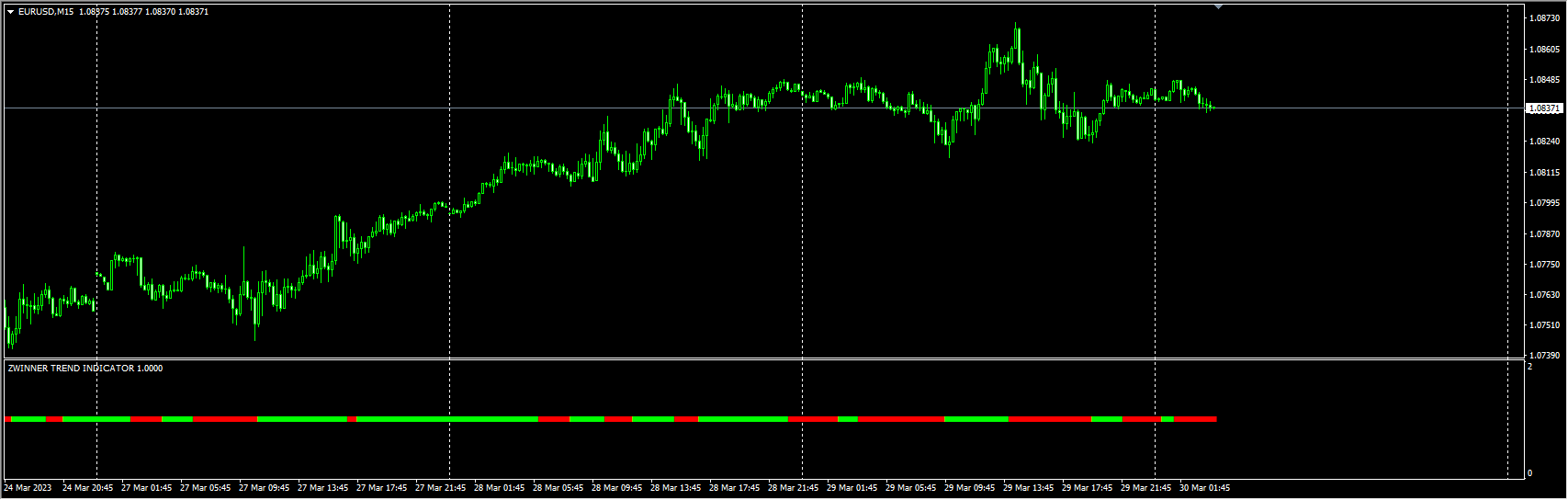The image size is (1568, 500).
Task: Click the 27 Mar 01:45 time label
Action: [147, 488]
